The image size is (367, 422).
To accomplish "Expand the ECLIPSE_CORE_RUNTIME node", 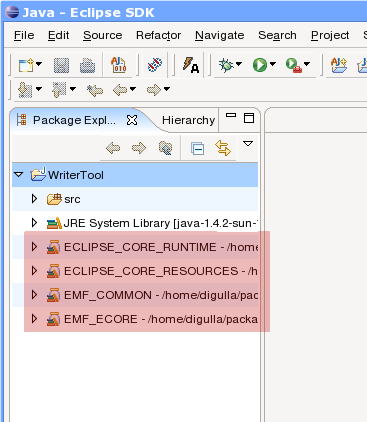I will [34, 247].
